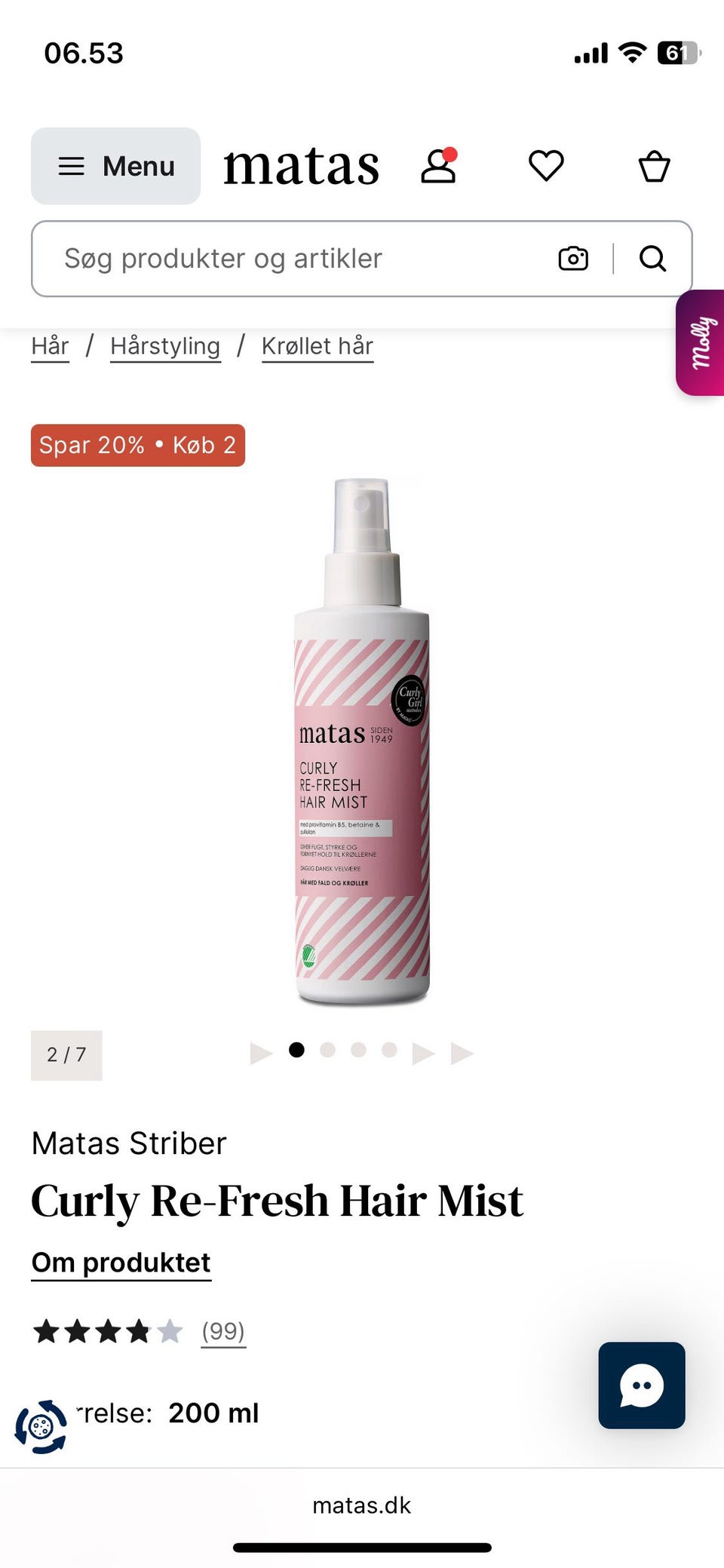Go to the Hår breadcrumb
Viewport: 724px width, 1568px height.
[50, 346]
